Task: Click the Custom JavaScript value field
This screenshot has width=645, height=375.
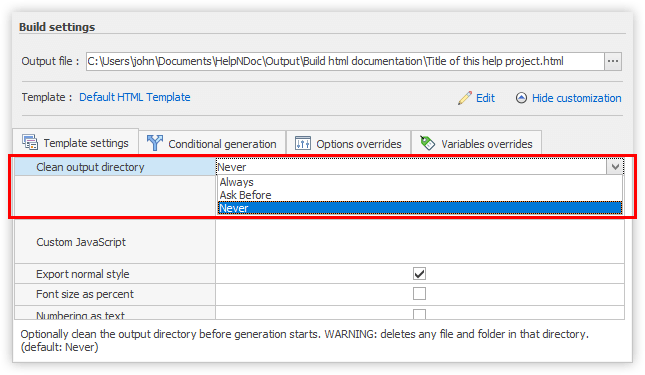Action: point(420,242)
